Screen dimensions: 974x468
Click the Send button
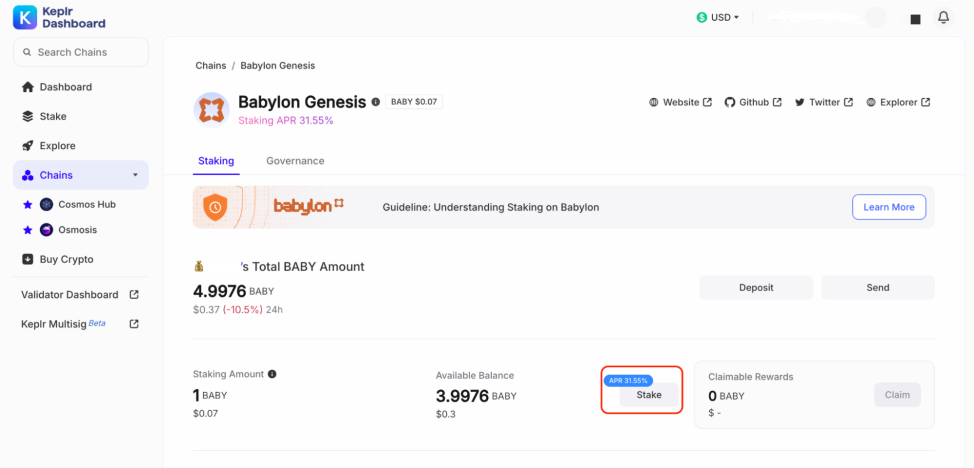coord(878,288)
